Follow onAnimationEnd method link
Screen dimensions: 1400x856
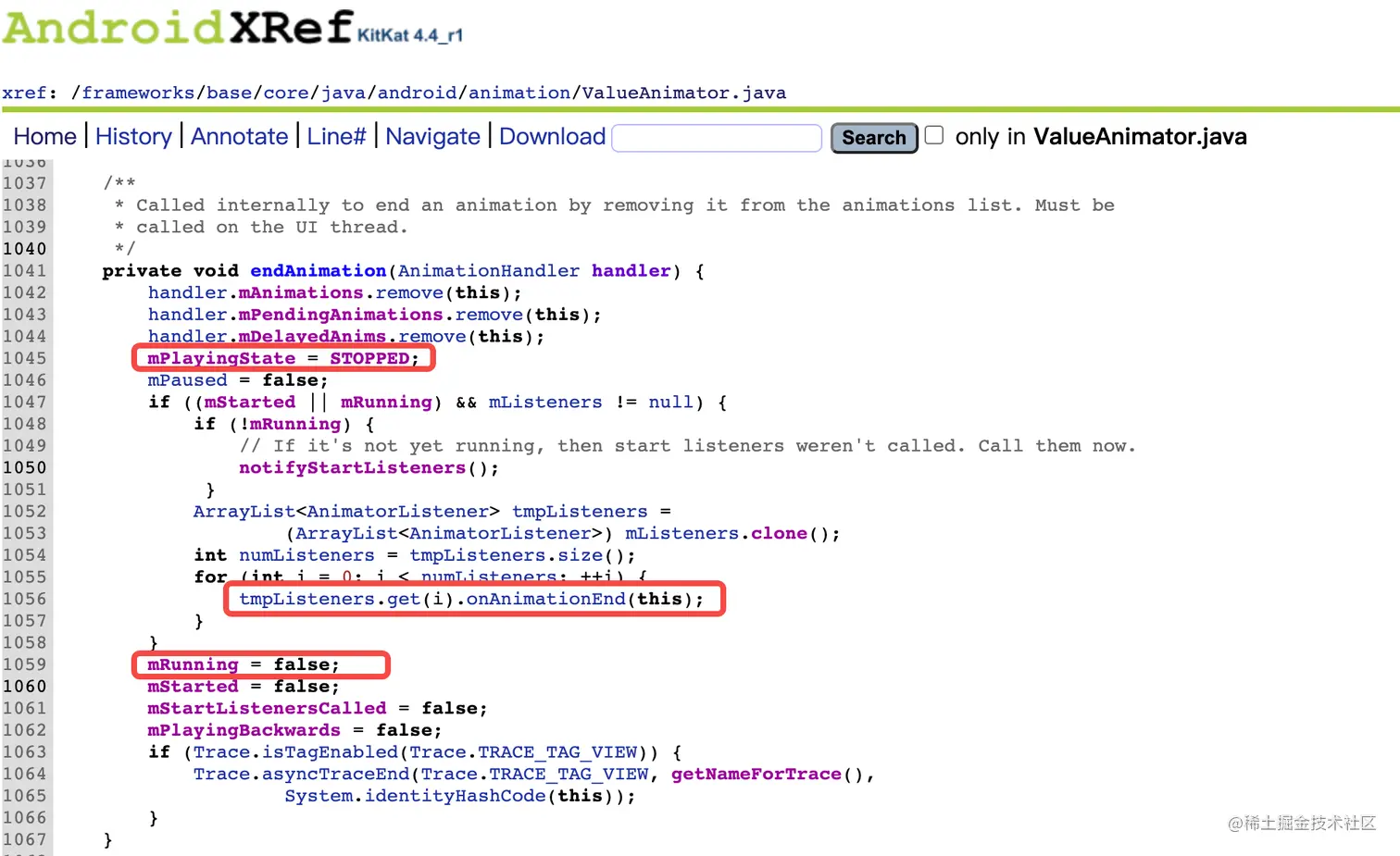point(545,599)
